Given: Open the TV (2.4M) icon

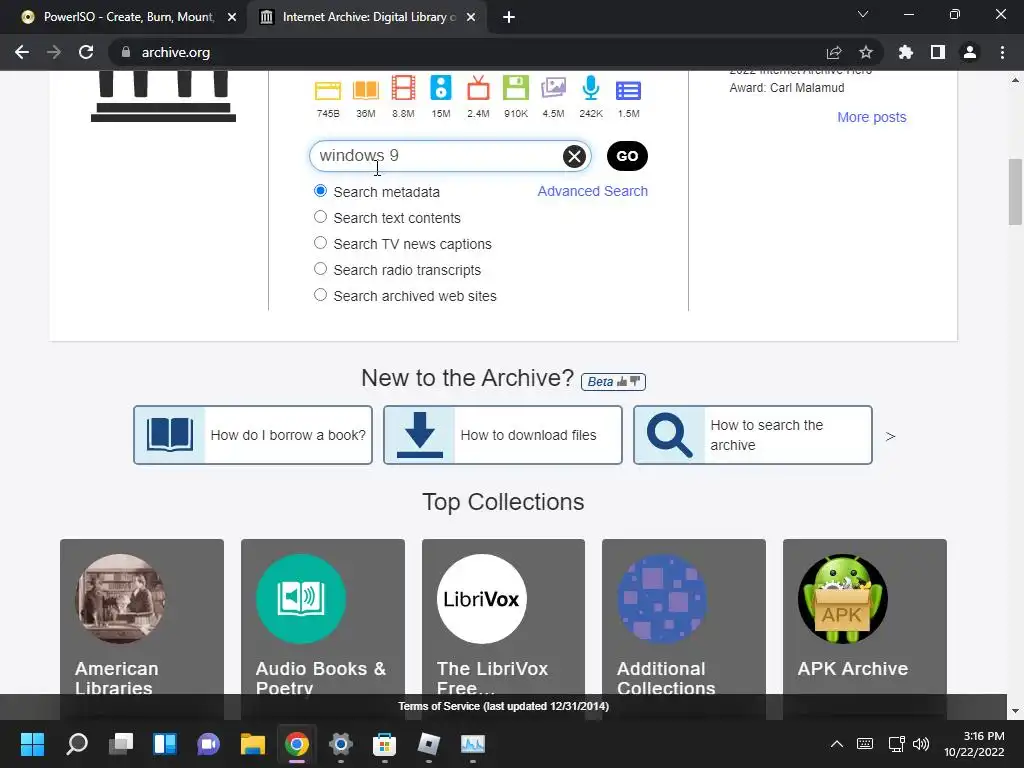Looking at the screenshot, I should pyautogui.click(x=478, y=88).
